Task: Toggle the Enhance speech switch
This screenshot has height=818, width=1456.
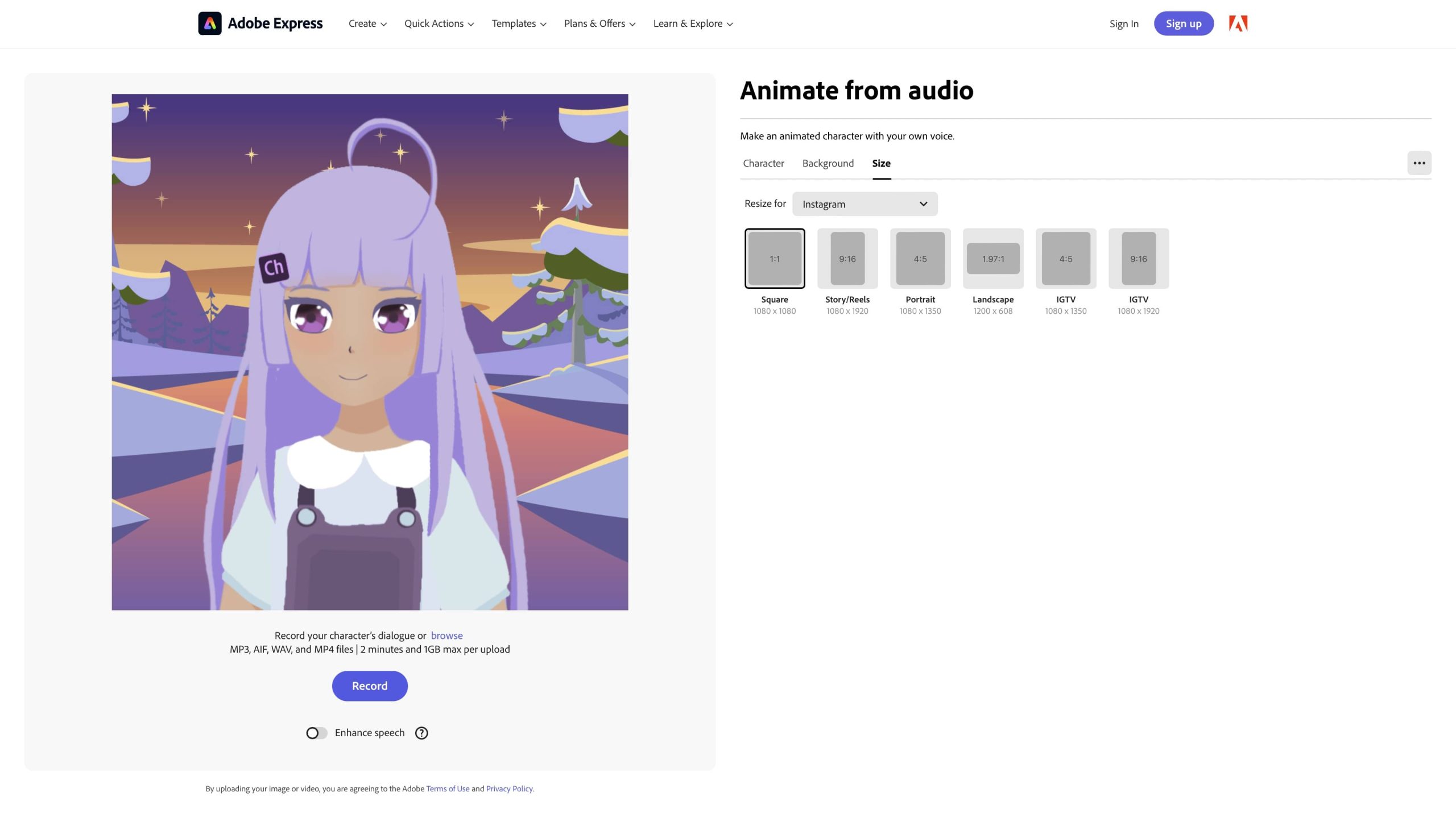Action: click(x=316, y=733)
